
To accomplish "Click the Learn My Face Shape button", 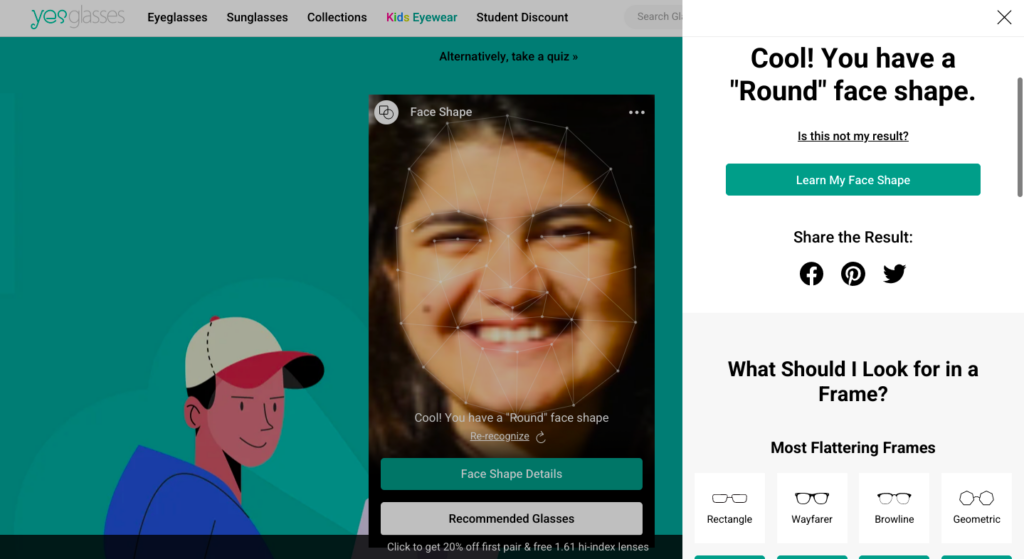I will click(x=853, y=180).
